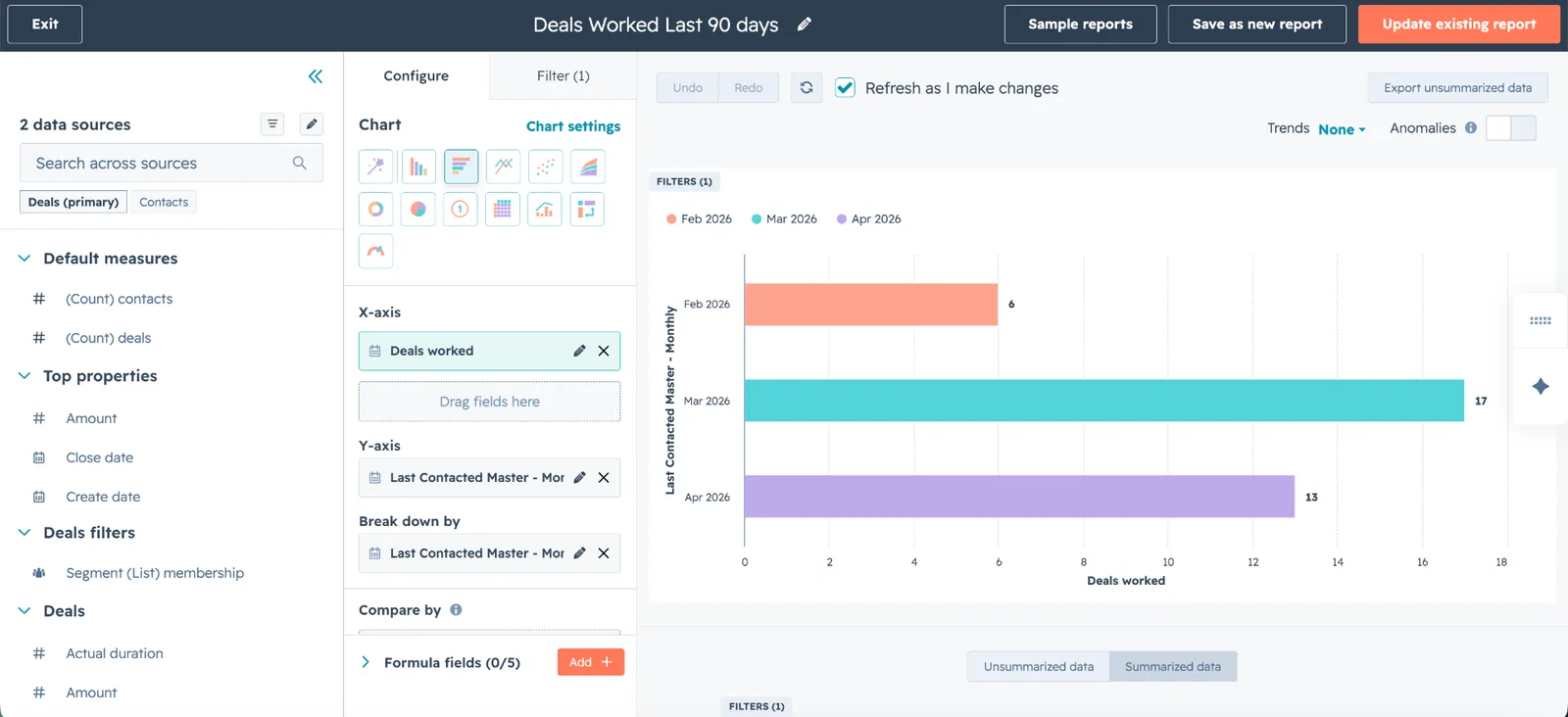
Task: Select the donut chart type
Action: (x=376, y=209)
